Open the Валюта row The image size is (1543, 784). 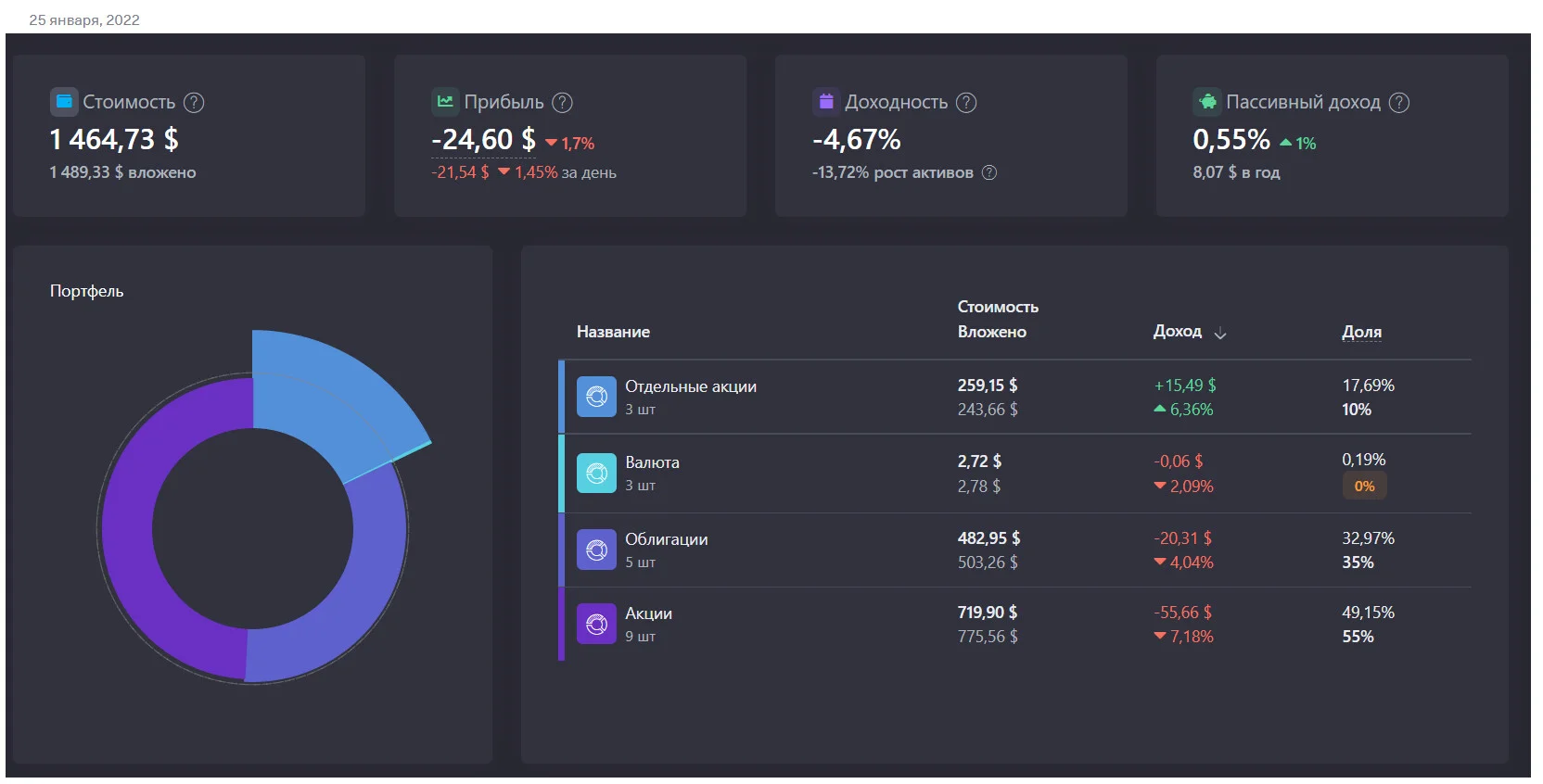1014,474
